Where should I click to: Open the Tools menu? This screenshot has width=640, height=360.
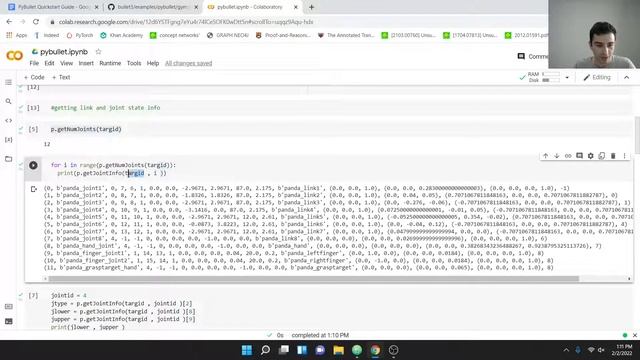pyautogui.click(x=134, y=63)
